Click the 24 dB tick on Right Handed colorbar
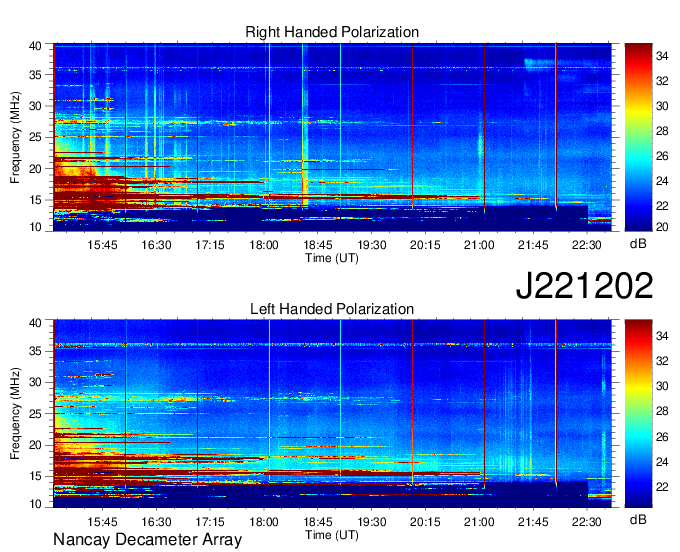Viewport: 680px width, 552px height. pyautogui.click(x=662, y=181)
